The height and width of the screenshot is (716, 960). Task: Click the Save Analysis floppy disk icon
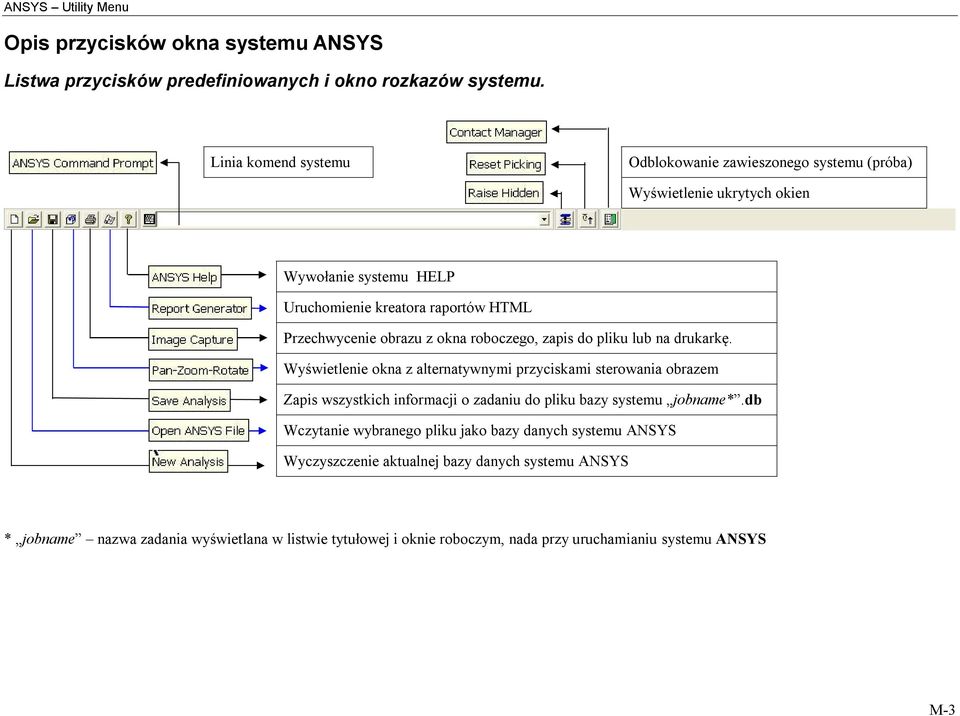click(53, 219)
